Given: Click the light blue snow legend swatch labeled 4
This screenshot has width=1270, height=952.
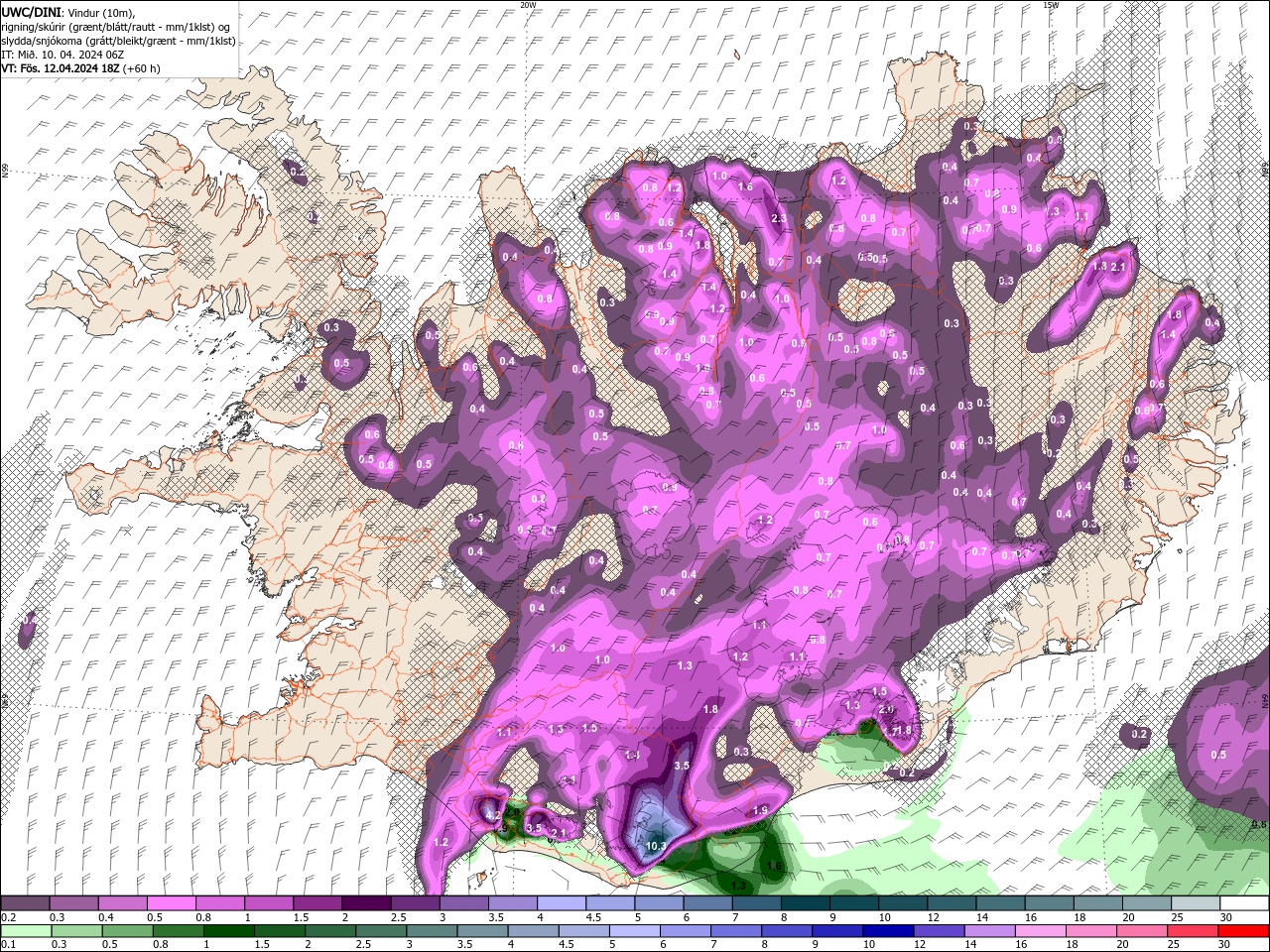Looking at the screenshot, I should coord(562,903).
